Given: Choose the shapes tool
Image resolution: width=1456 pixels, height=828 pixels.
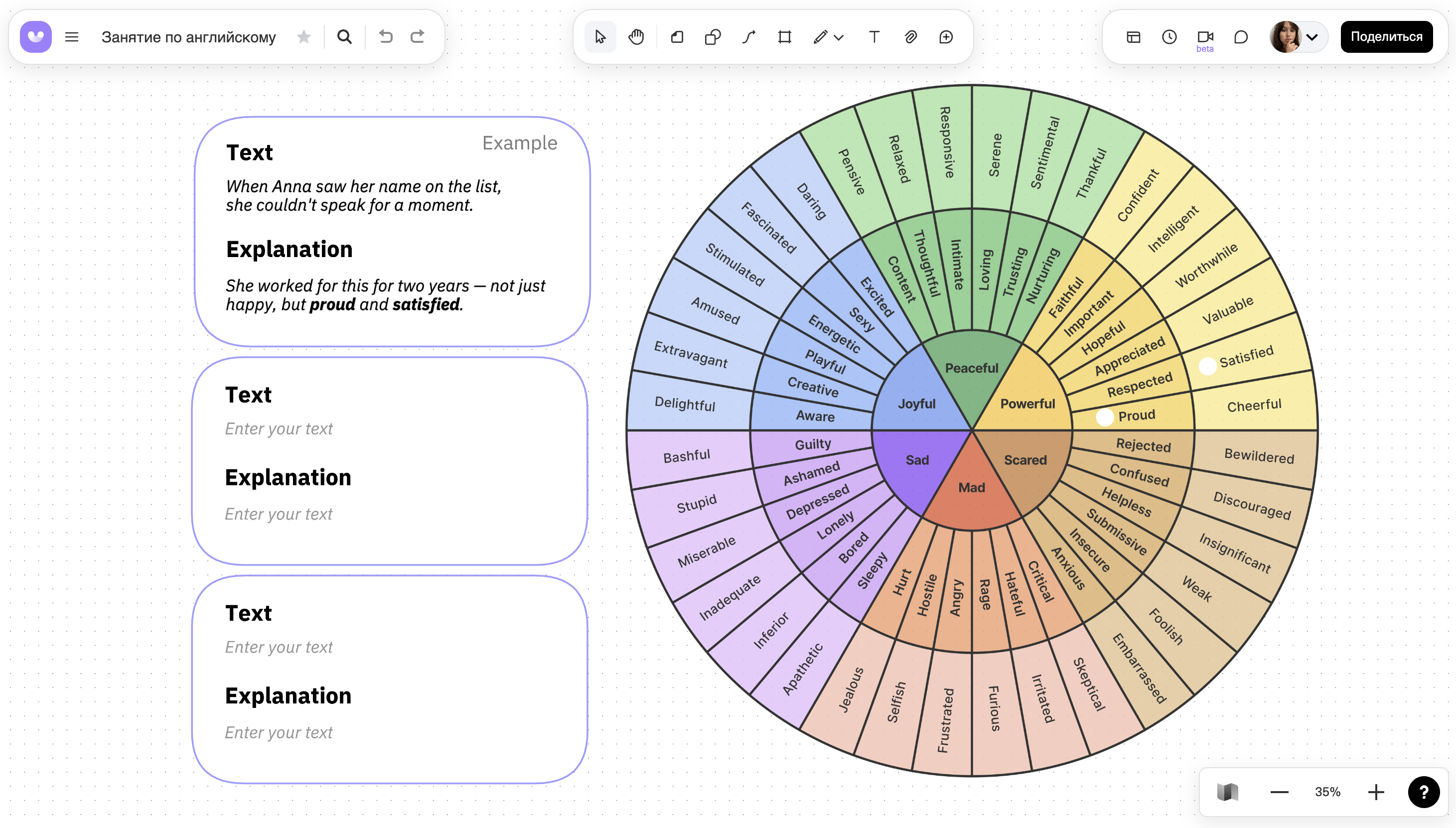Looking at the screenshot, I should [713, 37].
